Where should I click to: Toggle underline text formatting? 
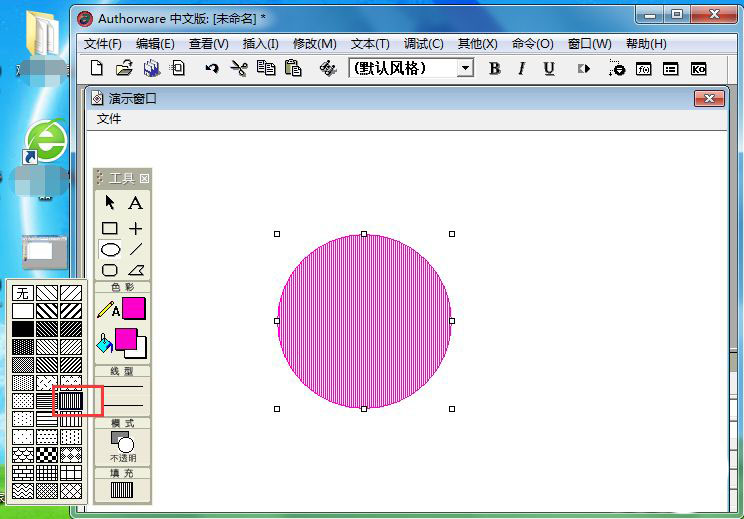click(x=549, y=68)
